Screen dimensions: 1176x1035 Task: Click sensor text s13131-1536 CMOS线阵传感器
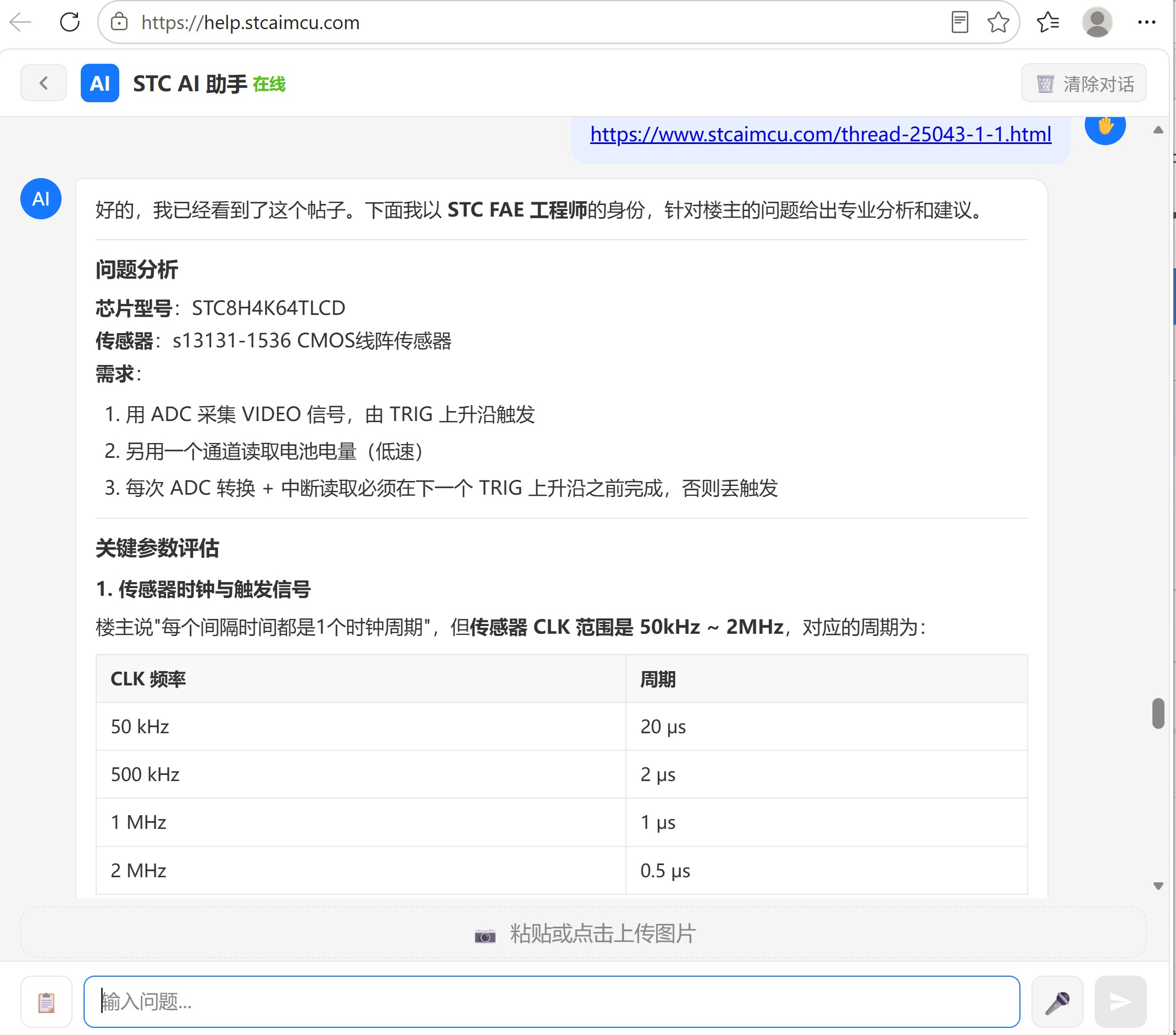312,341
